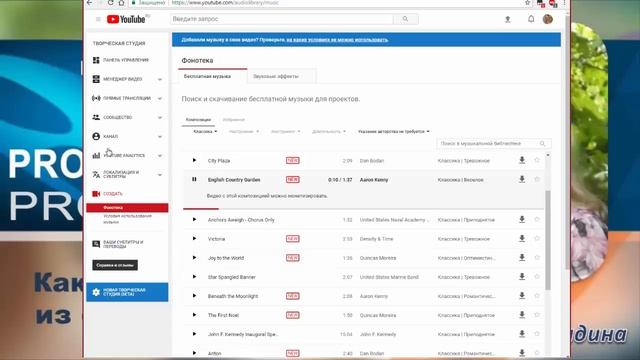Download the Victoria track
The width and height of the screenshot is (640, 360).
tap(522, 238)
